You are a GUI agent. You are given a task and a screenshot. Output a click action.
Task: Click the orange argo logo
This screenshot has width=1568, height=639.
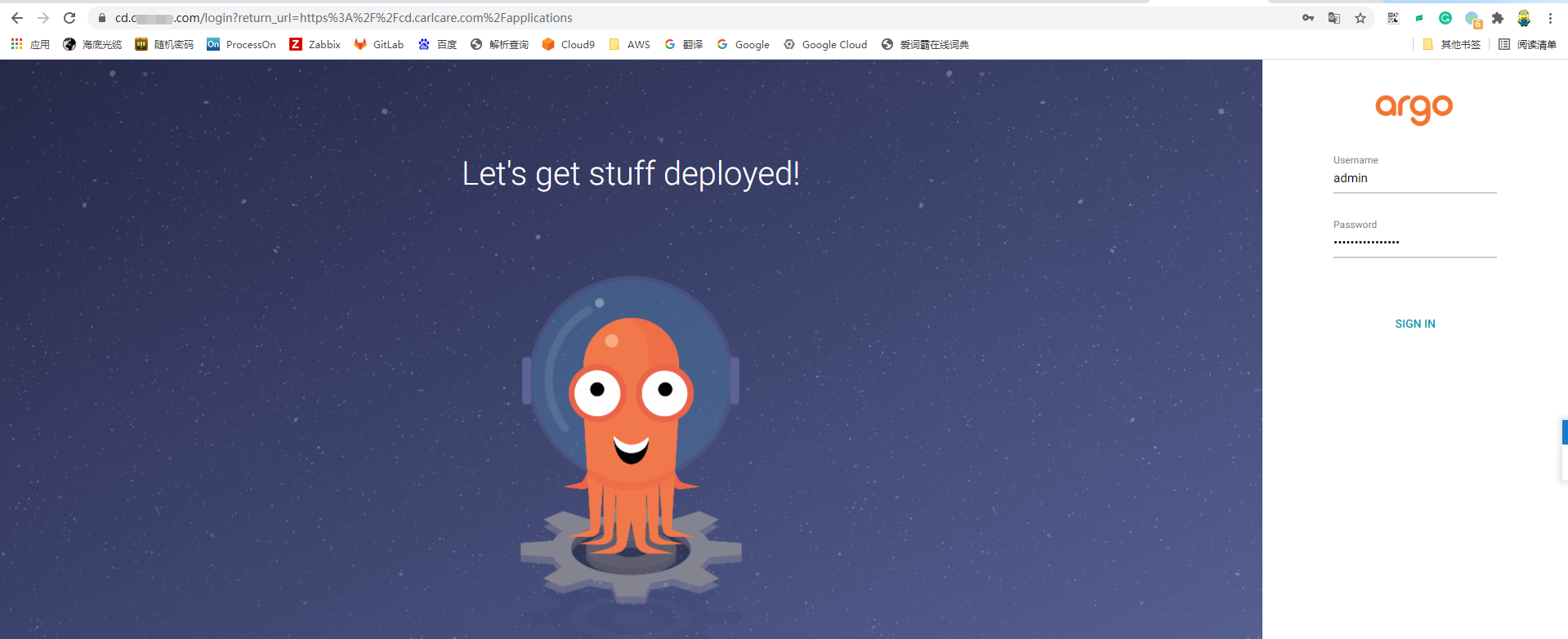coord(1414,109)
